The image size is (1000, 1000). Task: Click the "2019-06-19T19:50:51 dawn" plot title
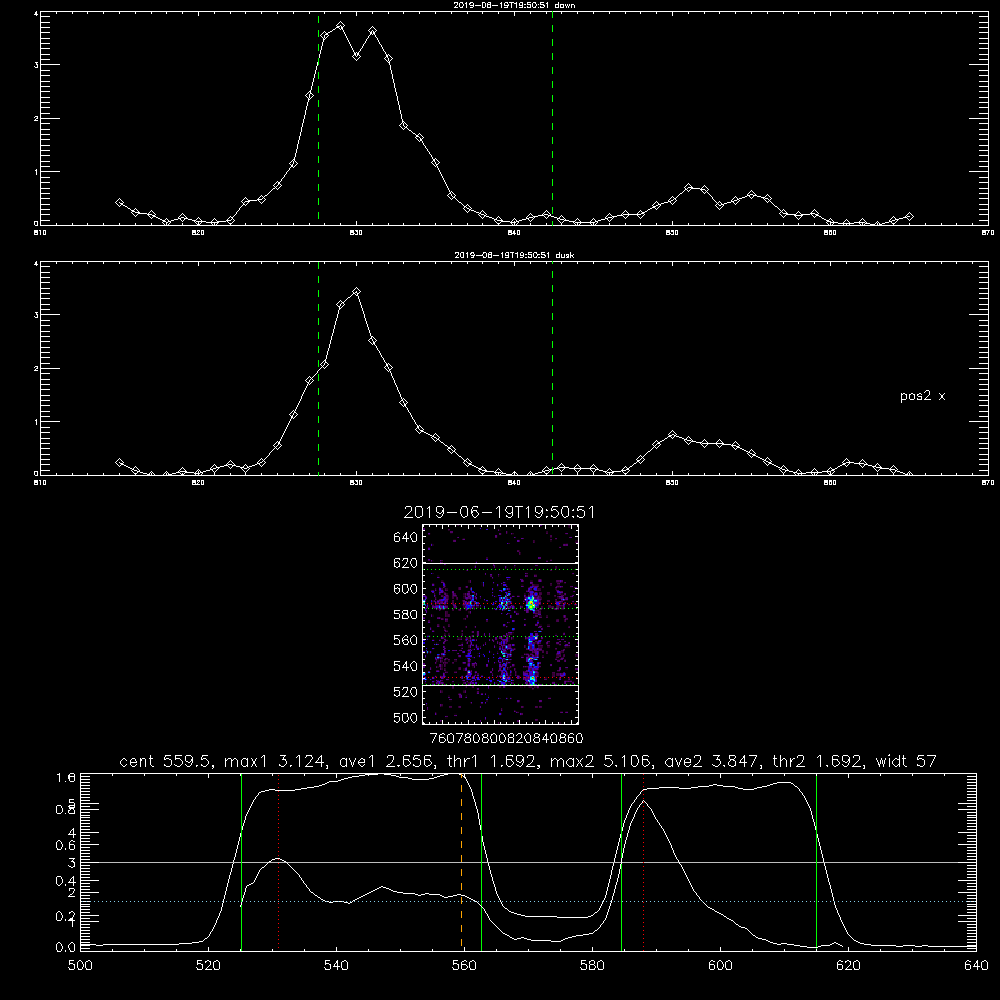(514, 5)
